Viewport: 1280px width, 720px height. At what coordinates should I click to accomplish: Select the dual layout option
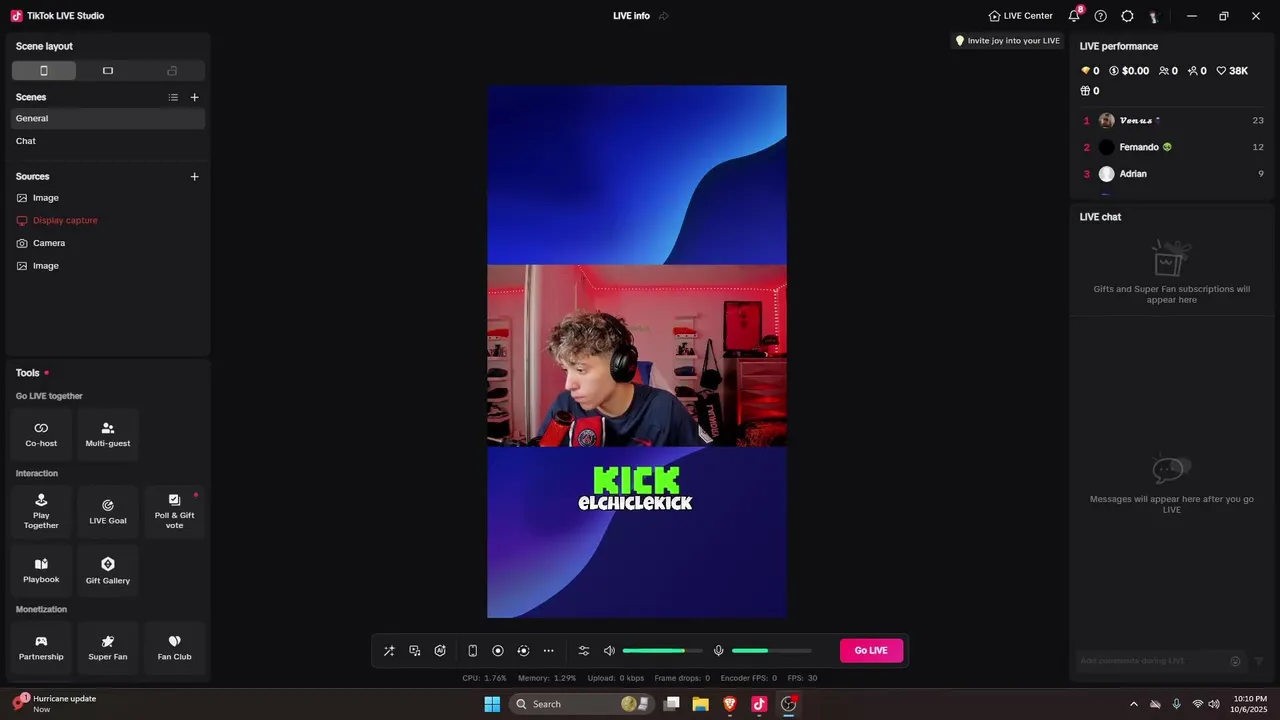click(172, 71)
